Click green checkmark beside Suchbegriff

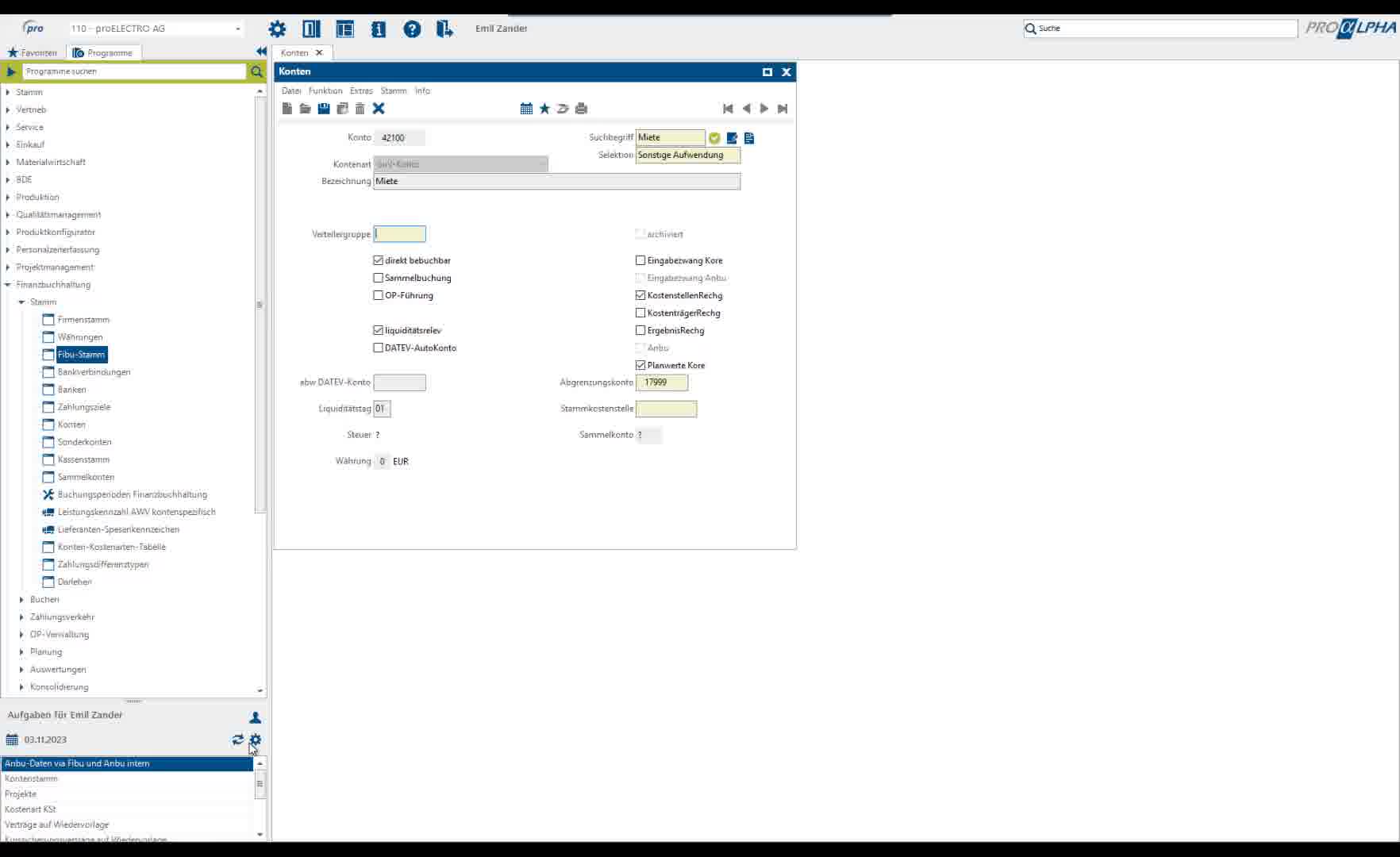click(x=714, y=138)
